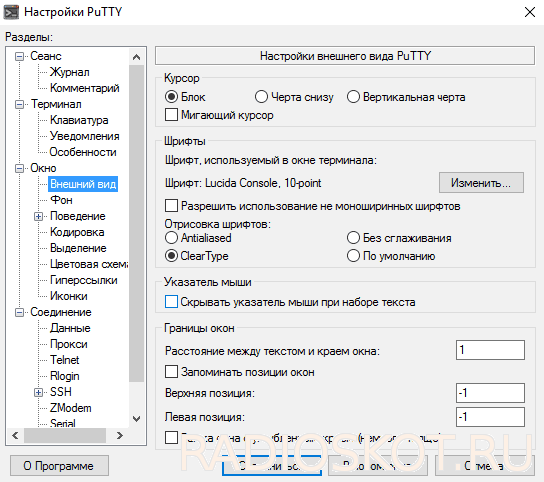Screen dimensions: 544x482
Task: Click the PuTTY icon in title bar
Action: 11,12
